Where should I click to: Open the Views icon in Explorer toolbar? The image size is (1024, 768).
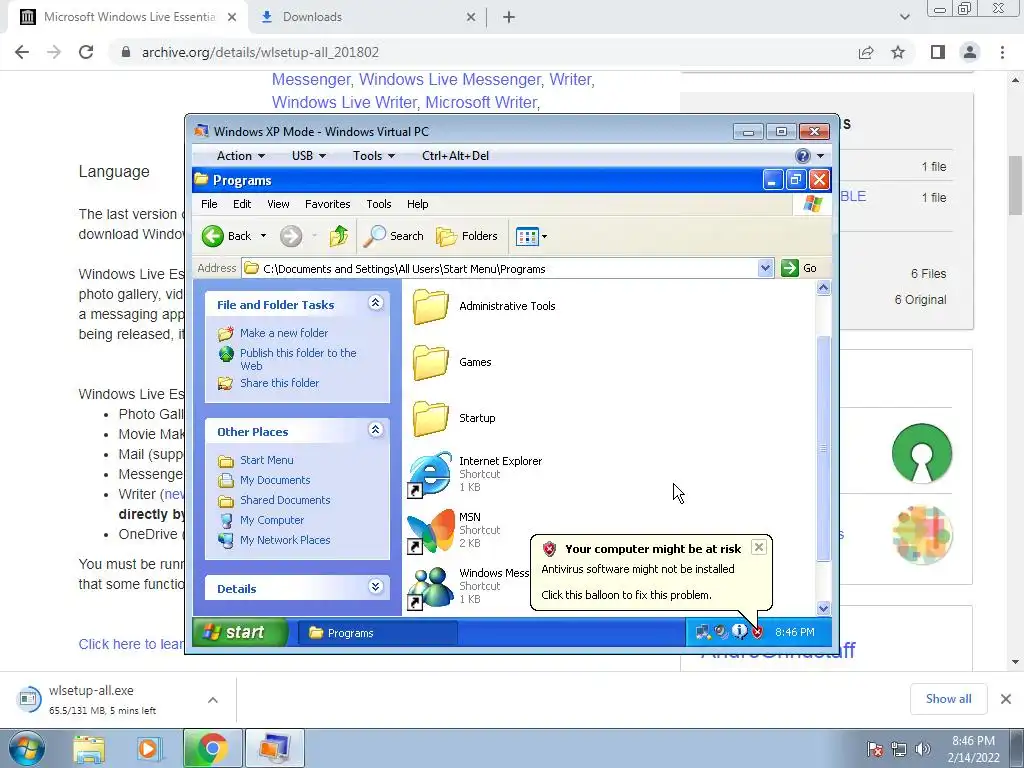pos(526,236)
